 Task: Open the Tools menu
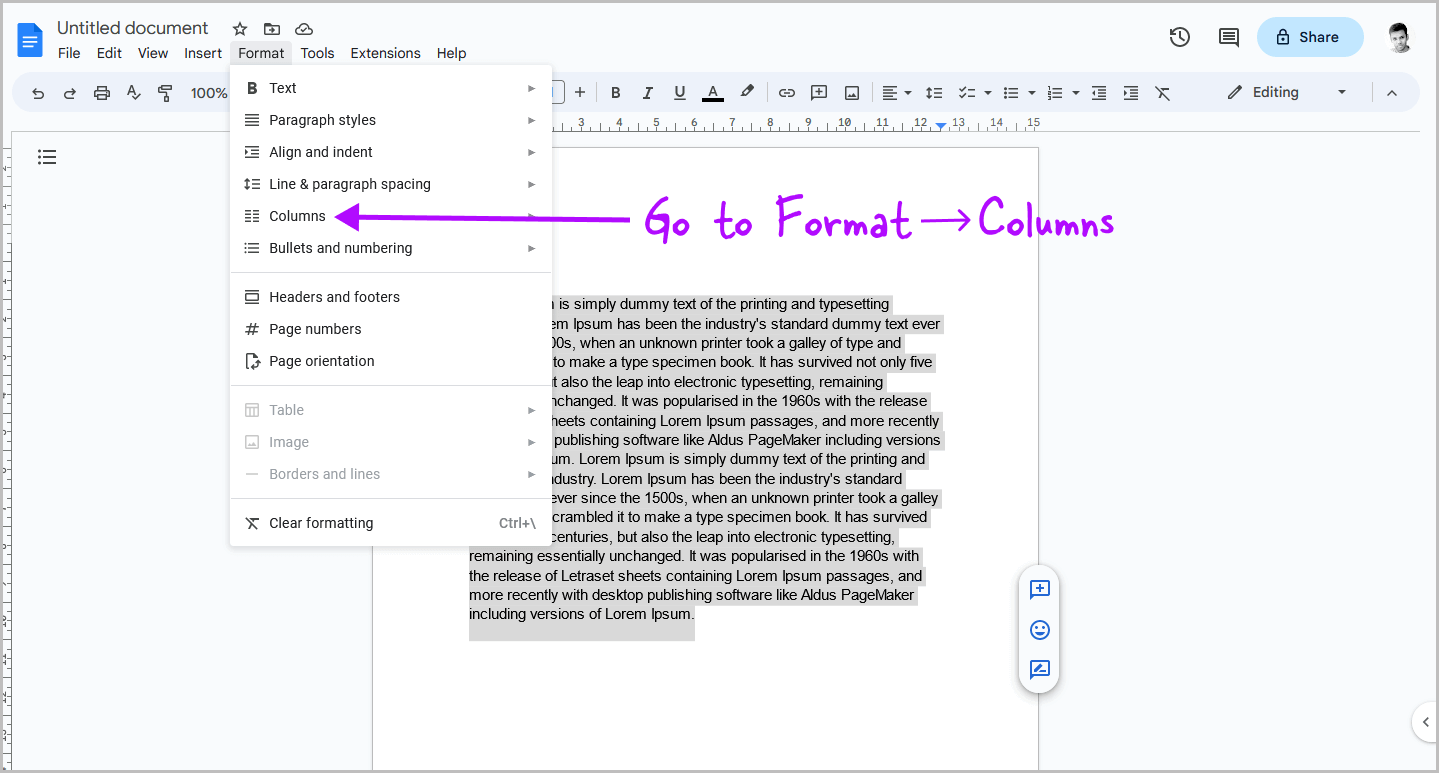click(317, 53)
